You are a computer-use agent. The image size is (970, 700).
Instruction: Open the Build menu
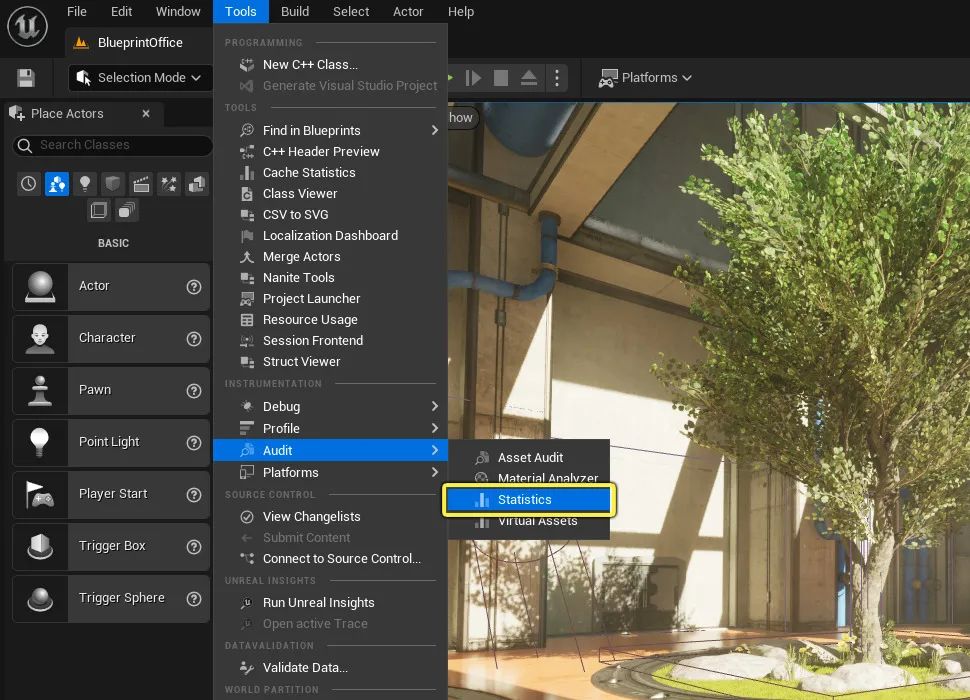pyautogui.click(x=295, y=12)
